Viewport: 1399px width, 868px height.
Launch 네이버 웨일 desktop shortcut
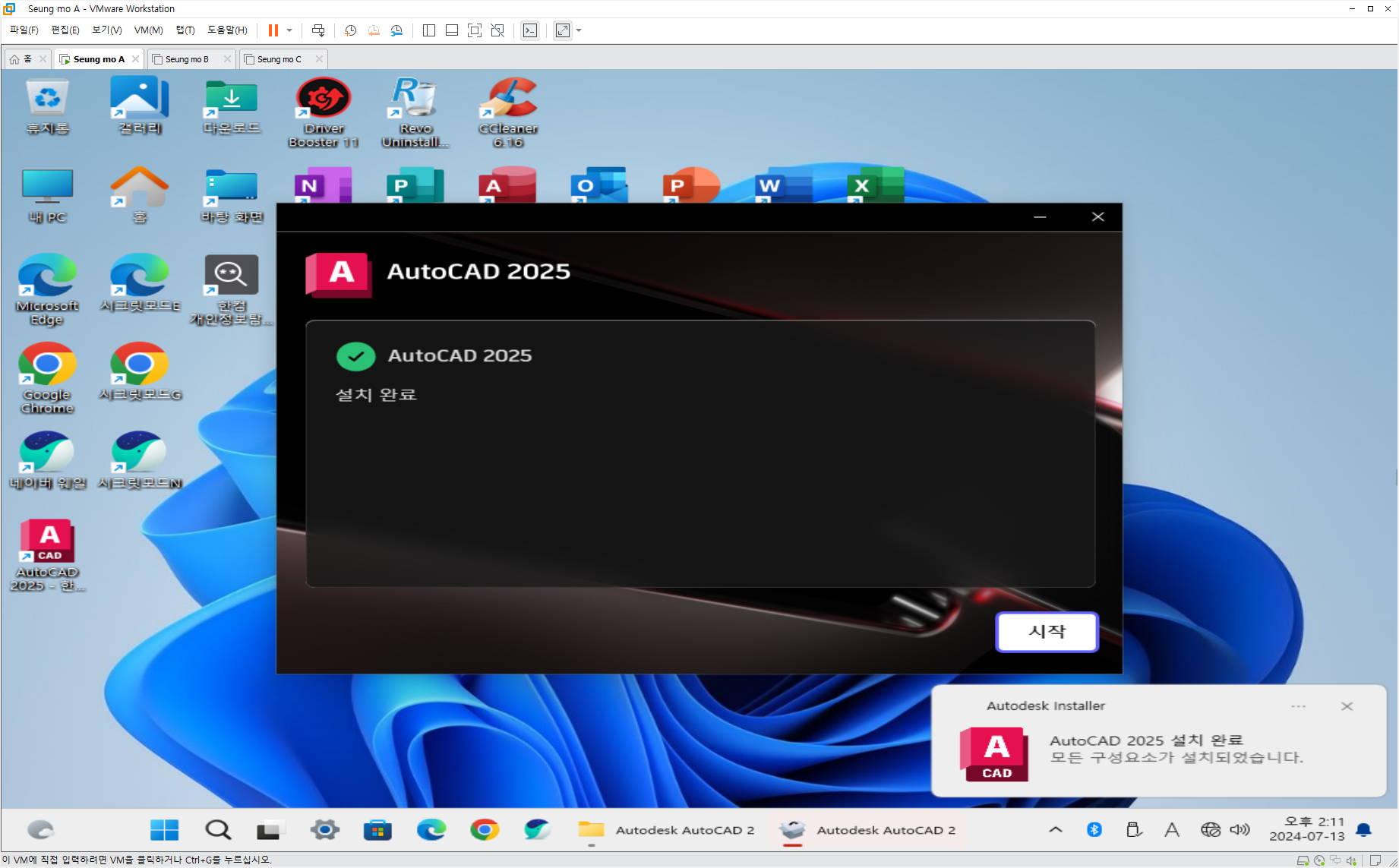coord(47,461)
